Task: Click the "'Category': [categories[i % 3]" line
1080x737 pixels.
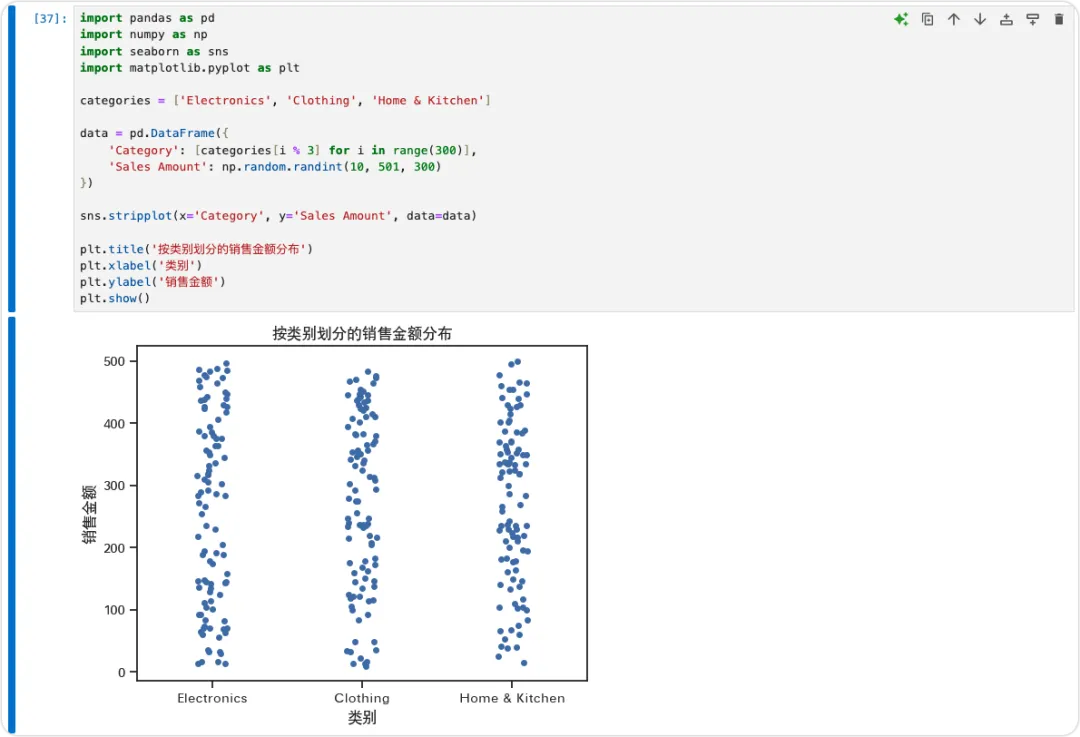Action: 292,150
